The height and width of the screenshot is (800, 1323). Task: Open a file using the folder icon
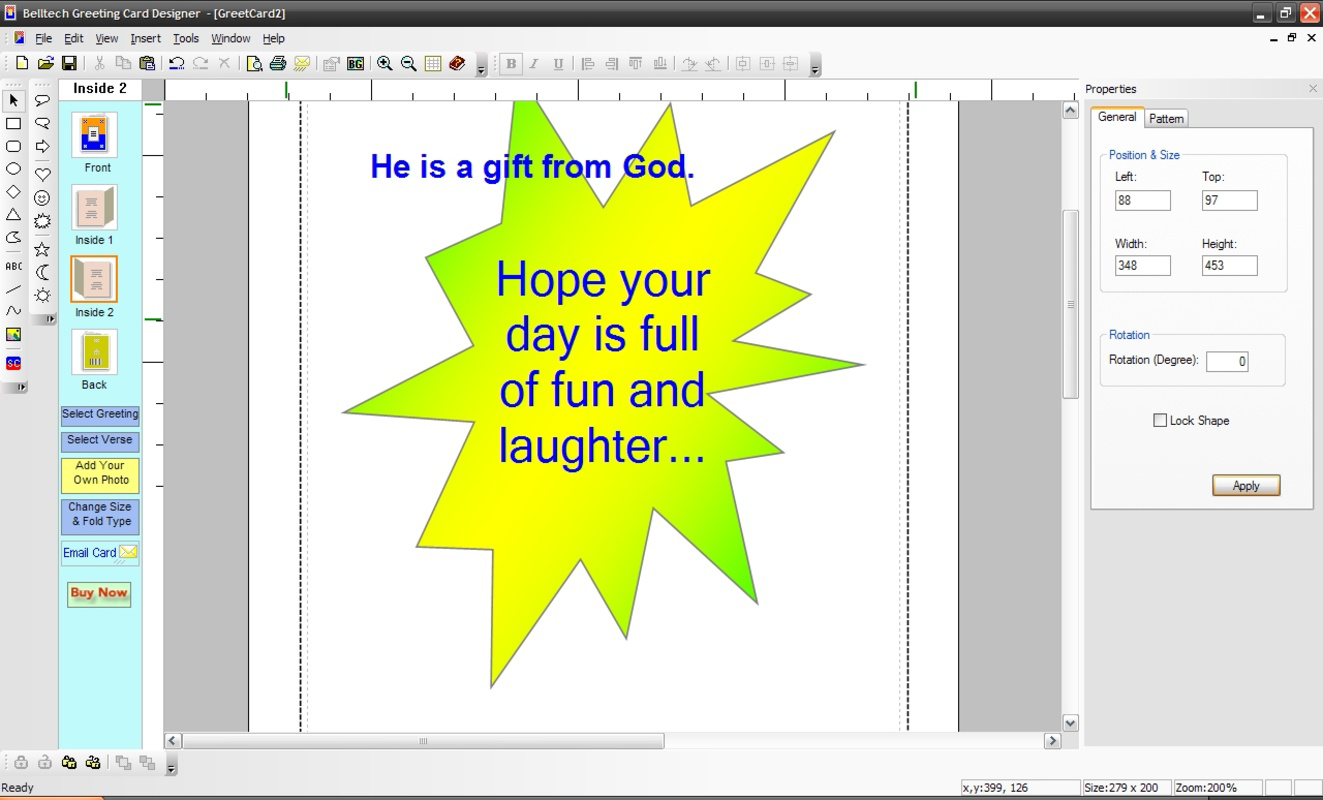point(45,63)
